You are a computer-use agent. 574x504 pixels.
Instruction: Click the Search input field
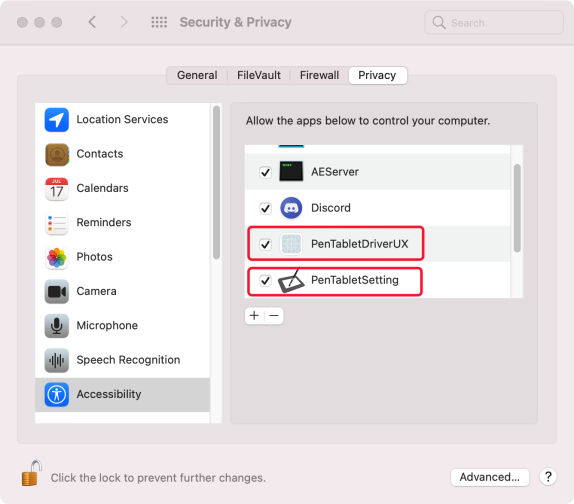click(x=493, y=23)
